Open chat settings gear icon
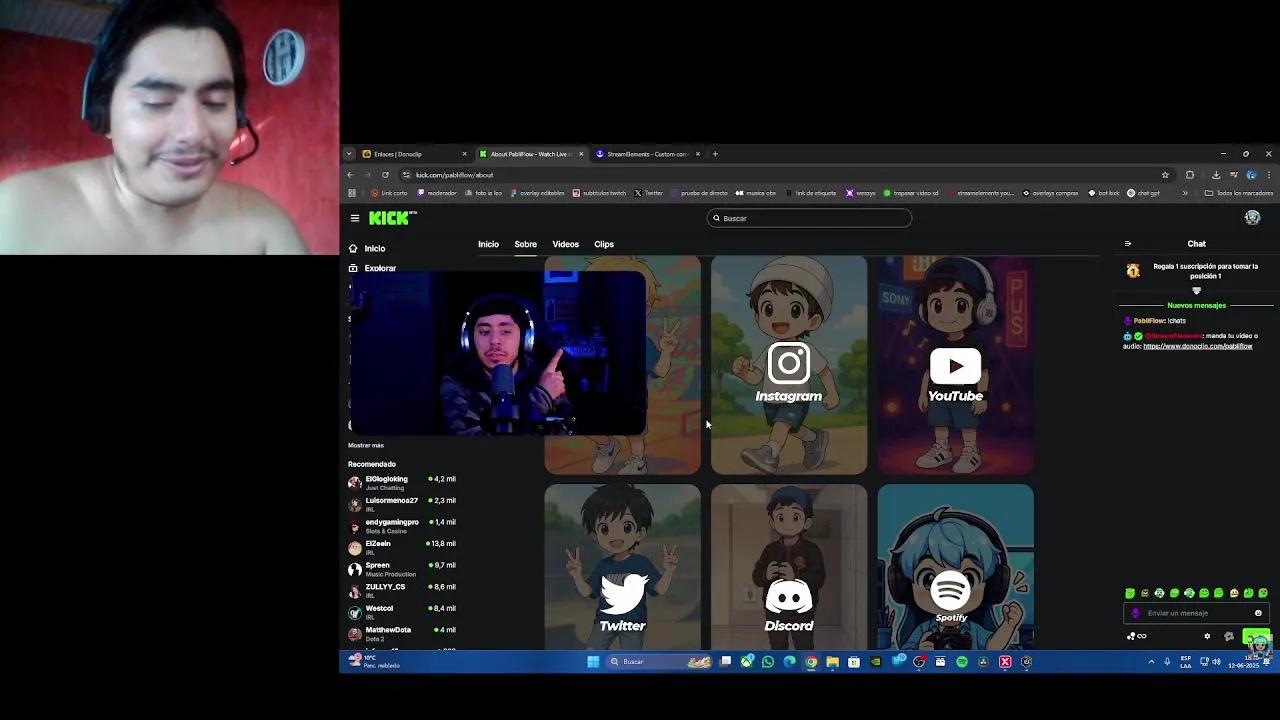 pyautogui.click(x=1207, y=636)
